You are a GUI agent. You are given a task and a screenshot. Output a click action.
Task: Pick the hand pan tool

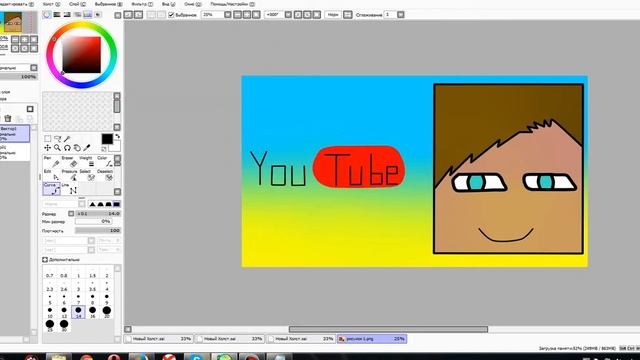click(x=77, y=148)
